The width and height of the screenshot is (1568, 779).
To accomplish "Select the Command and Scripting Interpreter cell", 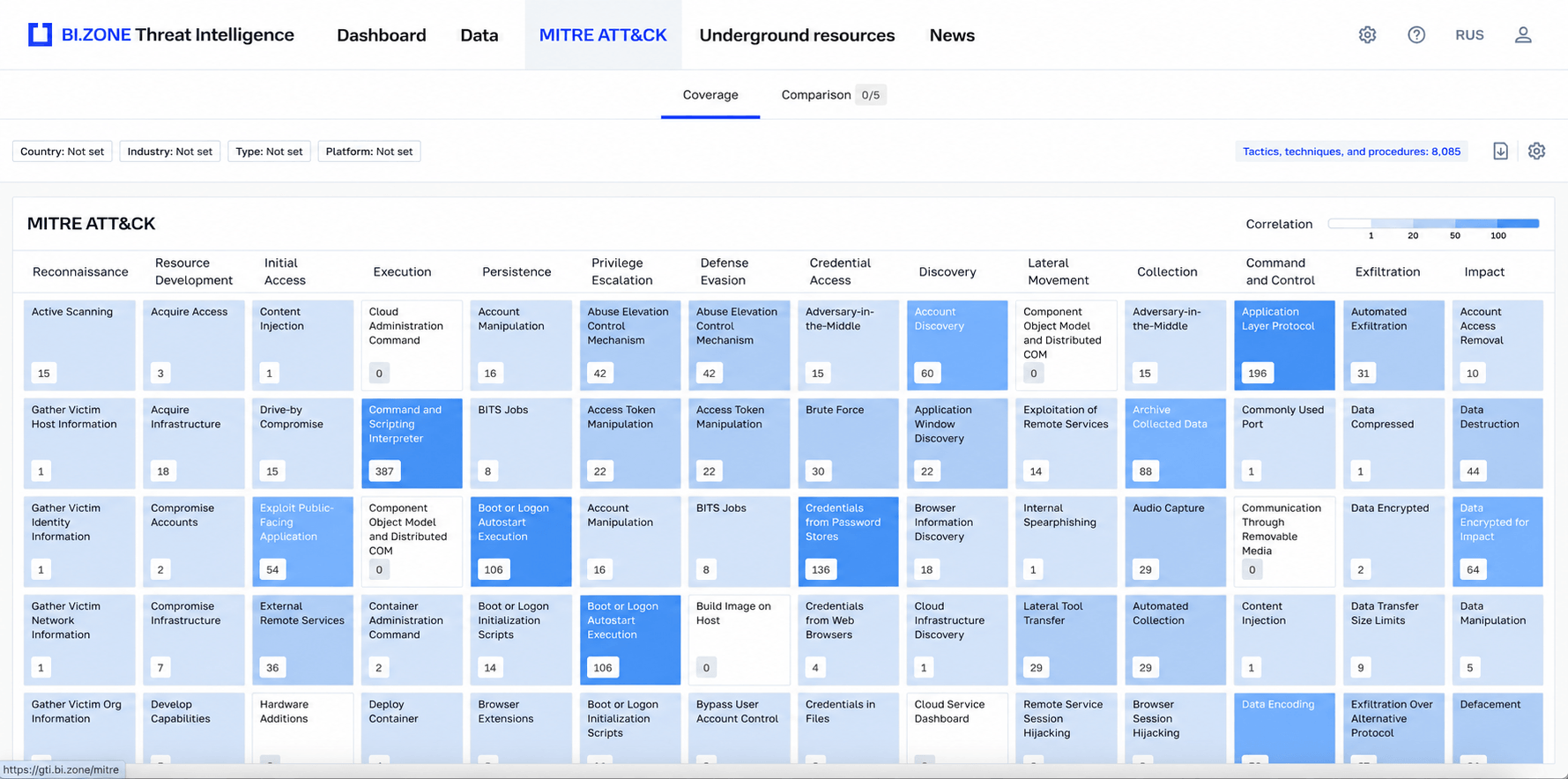I will pos(412,443).
